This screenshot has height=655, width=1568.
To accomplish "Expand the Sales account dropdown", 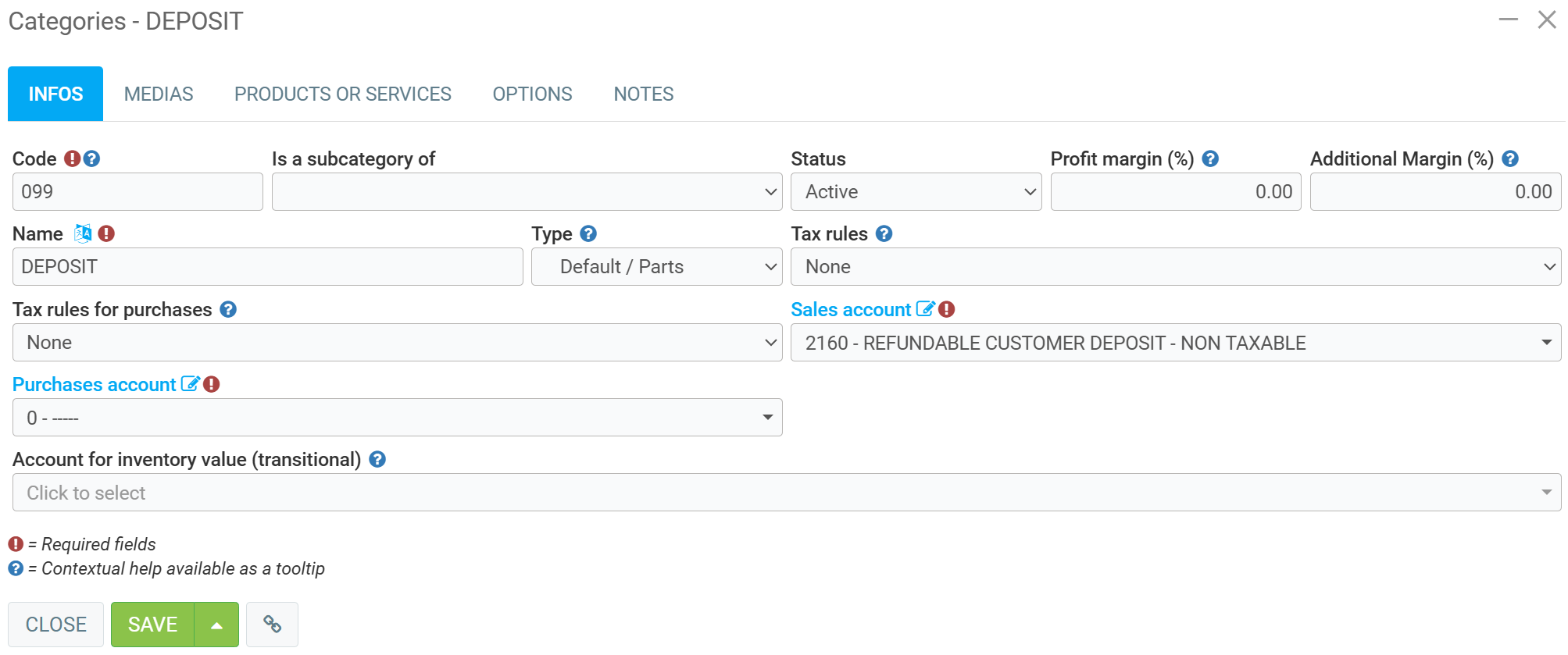I will (x=1175, y=343).
